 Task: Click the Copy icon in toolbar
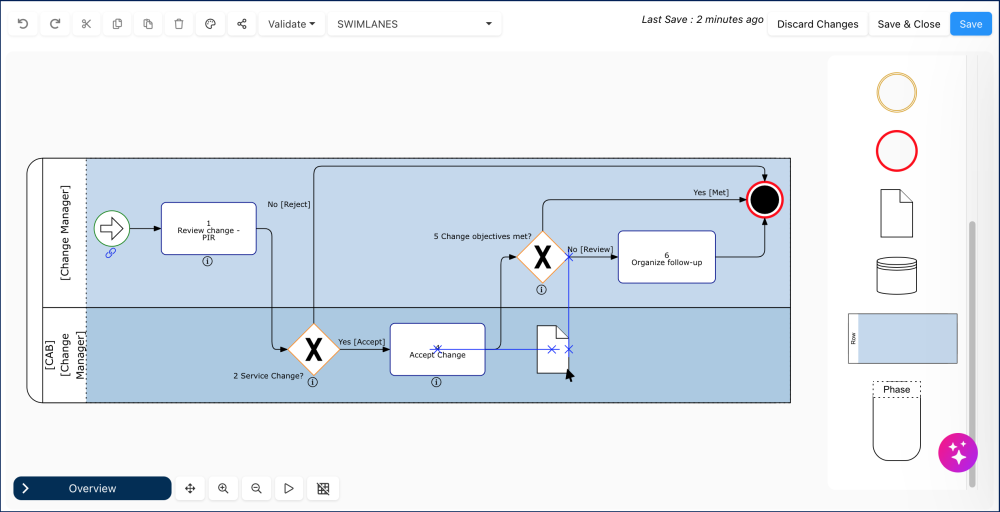(117, 24)
